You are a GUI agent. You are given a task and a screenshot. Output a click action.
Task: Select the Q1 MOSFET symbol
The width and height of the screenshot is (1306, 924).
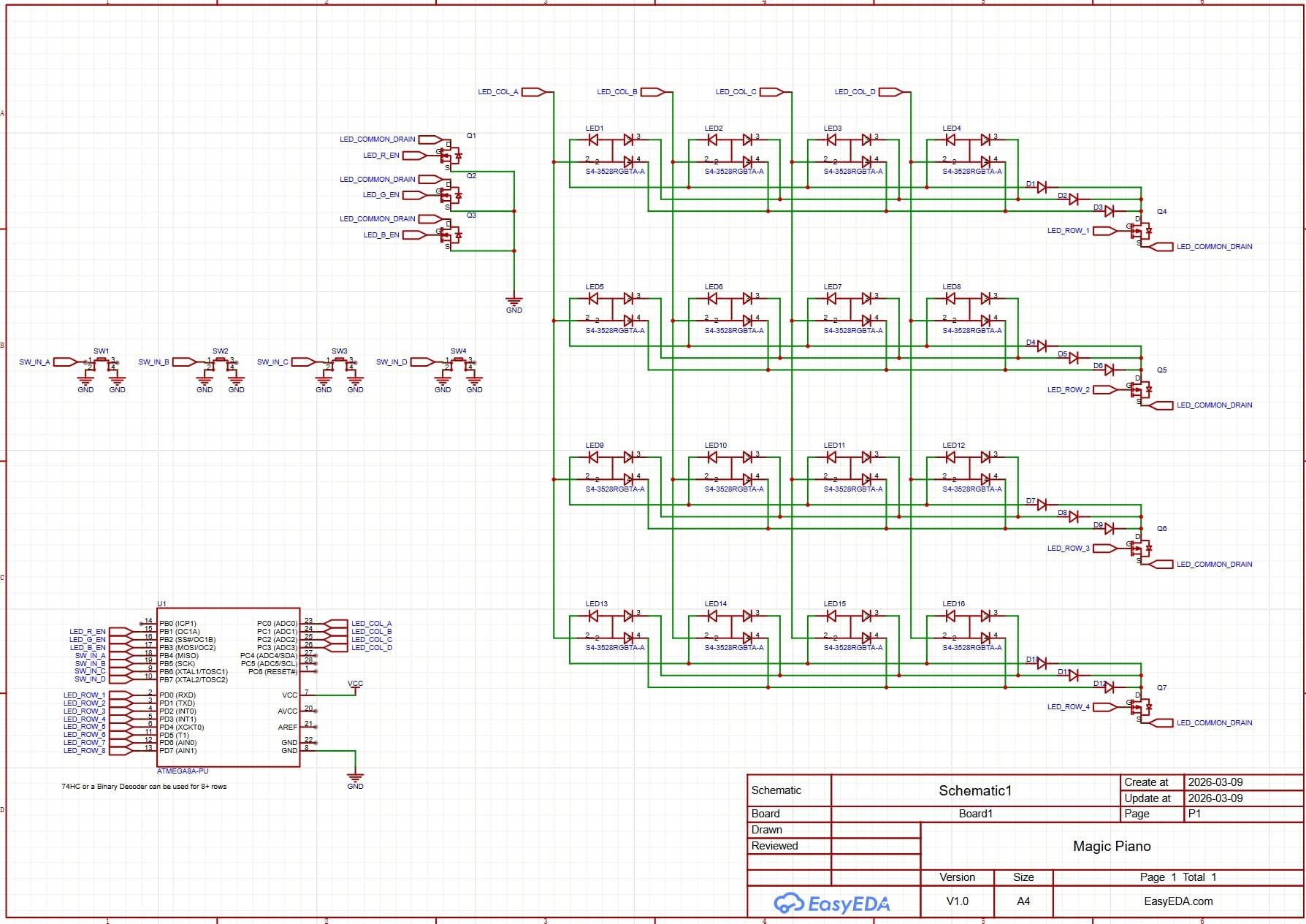tap(451, 154)
